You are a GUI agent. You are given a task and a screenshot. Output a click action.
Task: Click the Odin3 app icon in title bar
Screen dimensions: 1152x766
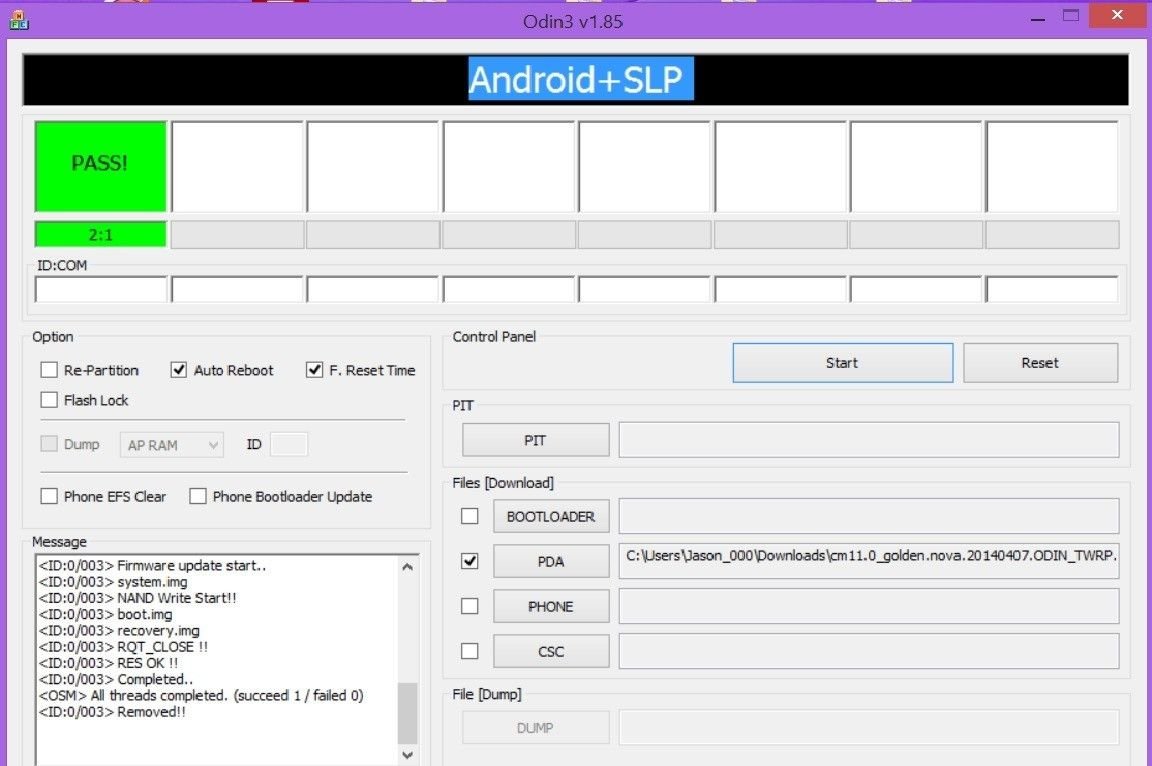coord(19,21)
